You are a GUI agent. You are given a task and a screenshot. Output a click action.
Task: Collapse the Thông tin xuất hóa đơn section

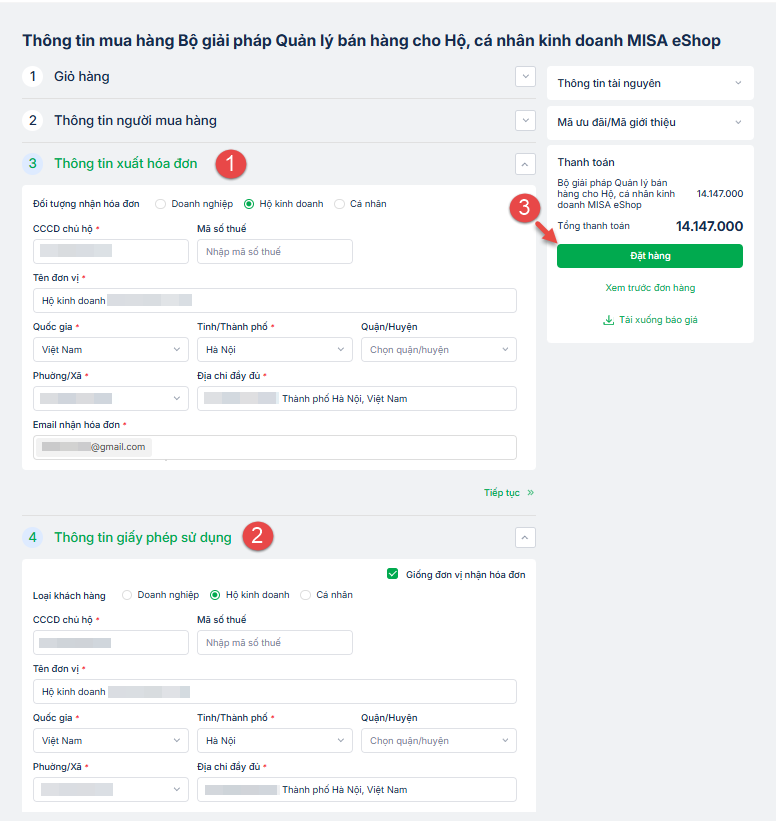526,164
